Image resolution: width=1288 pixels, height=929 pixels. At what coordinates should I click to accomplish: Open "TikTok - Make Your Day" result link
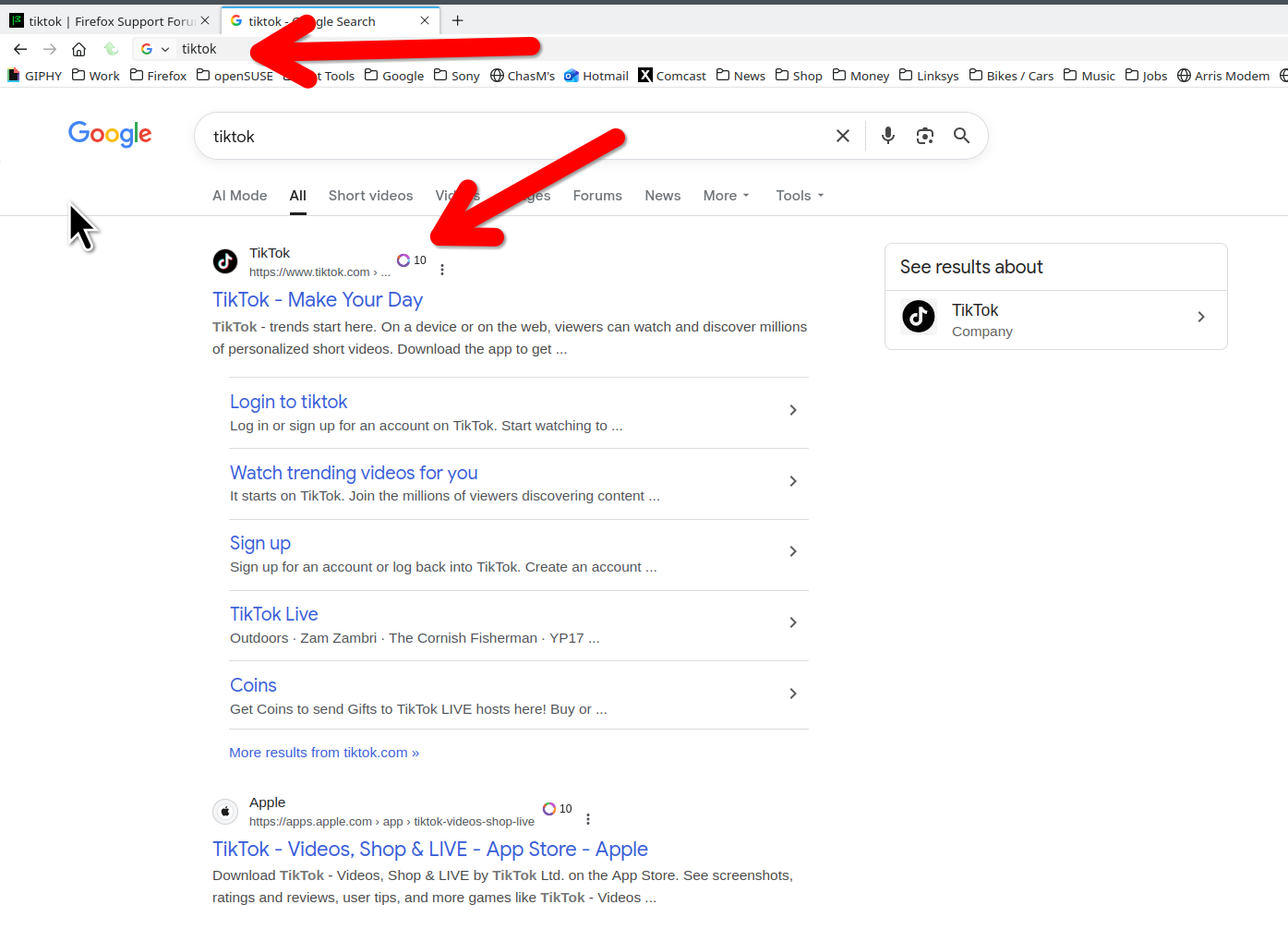pyautogui.click(x=317, y=300)
